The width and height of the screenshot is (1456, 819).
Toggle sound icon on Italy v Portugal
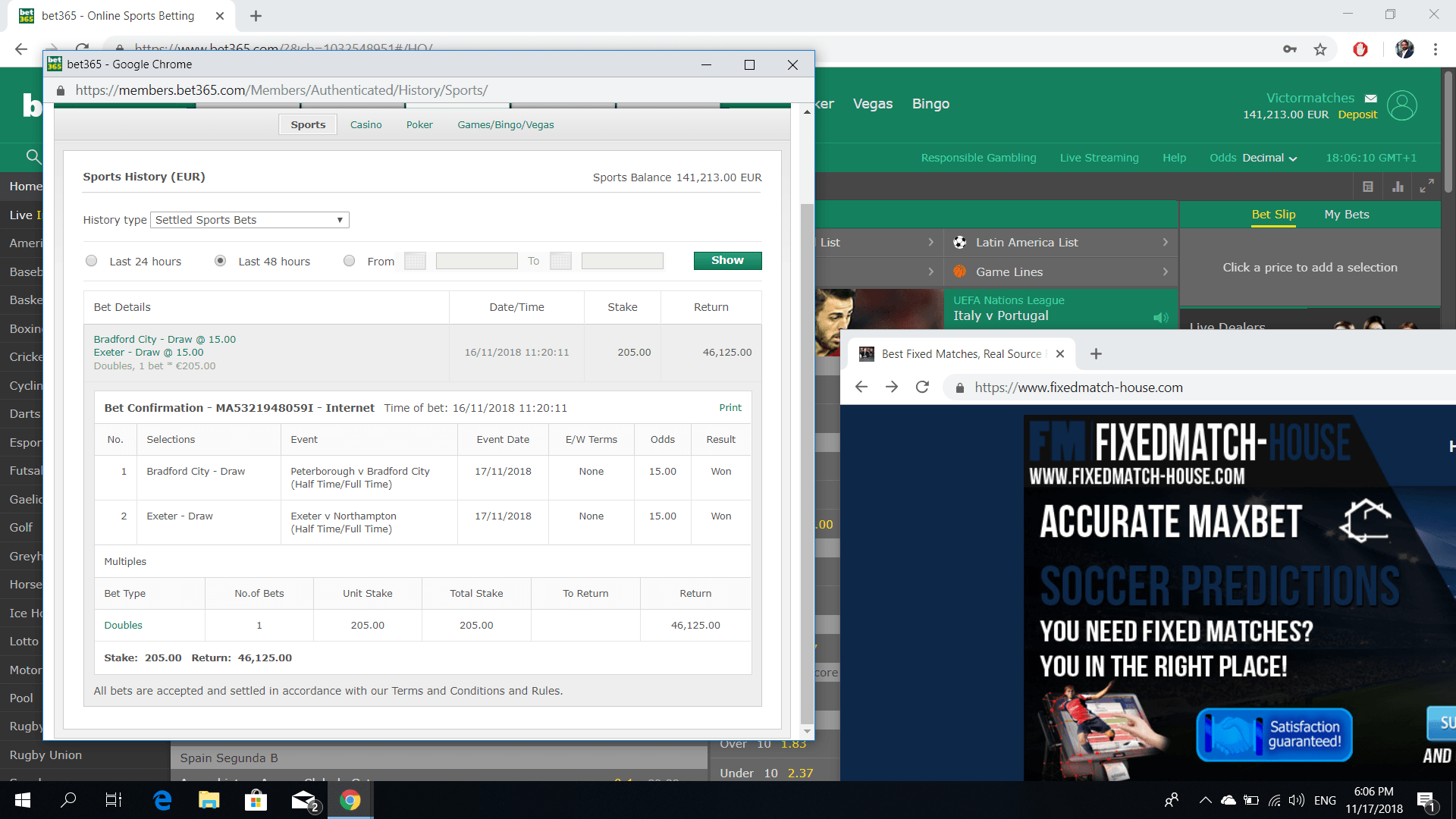[x=1160, y=318]
